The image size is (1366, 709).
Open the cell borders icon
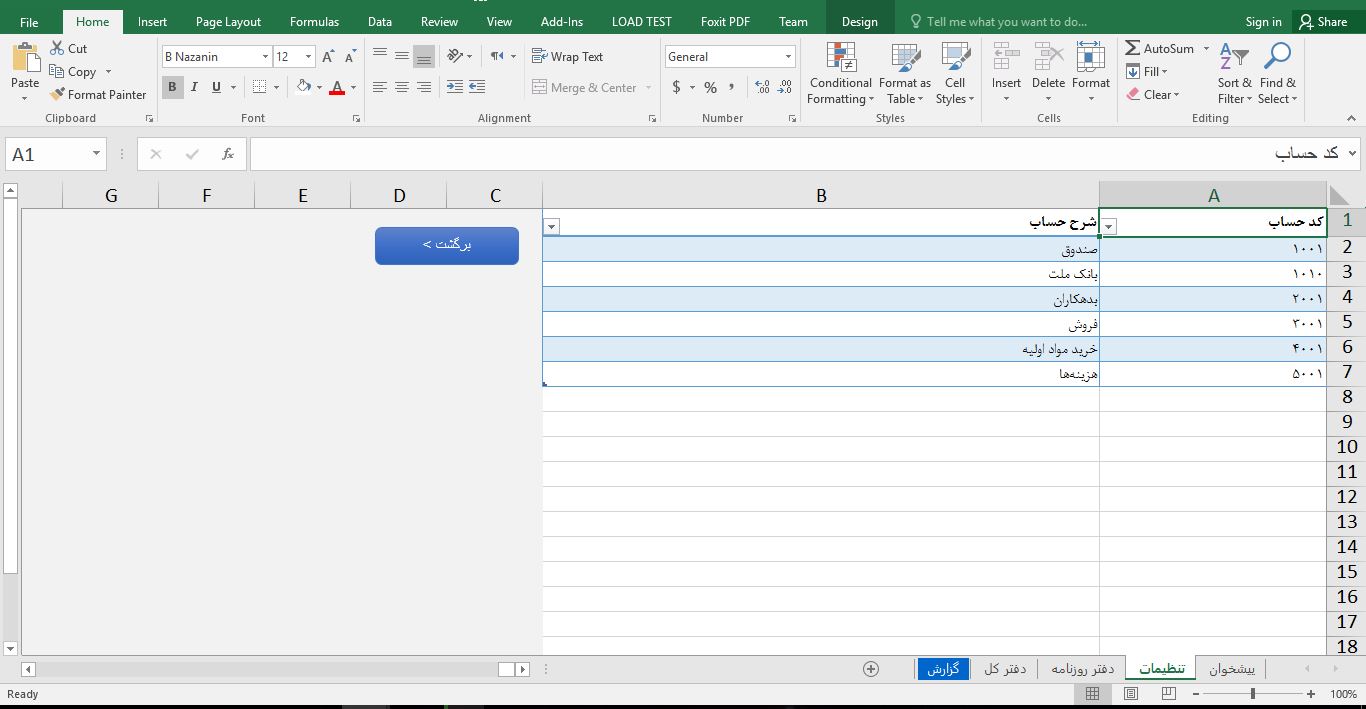click(260, 87)
